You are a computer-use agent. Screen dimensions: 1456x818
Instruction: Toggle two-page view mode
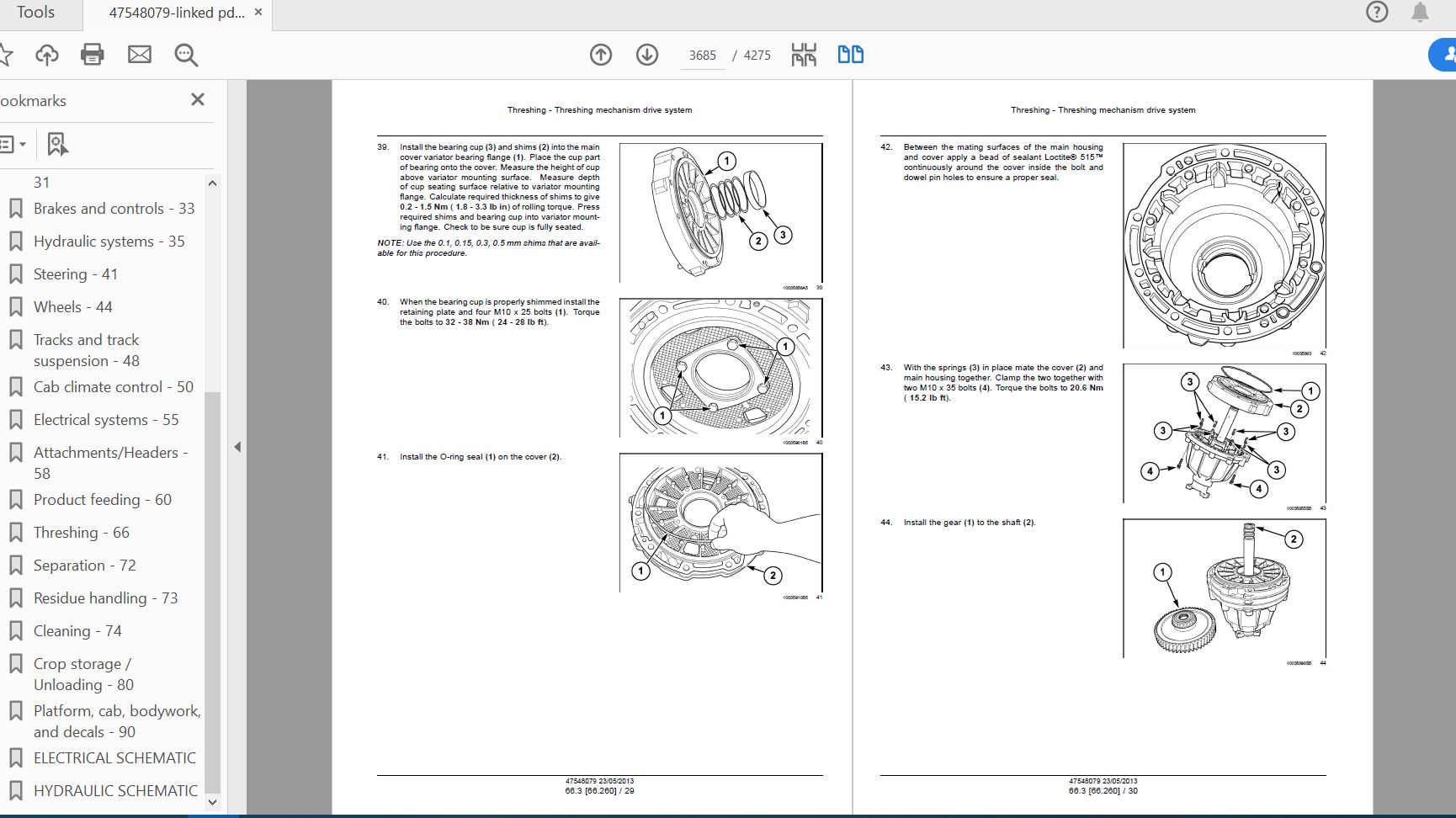pyautogui.click(x=850, y=55)
